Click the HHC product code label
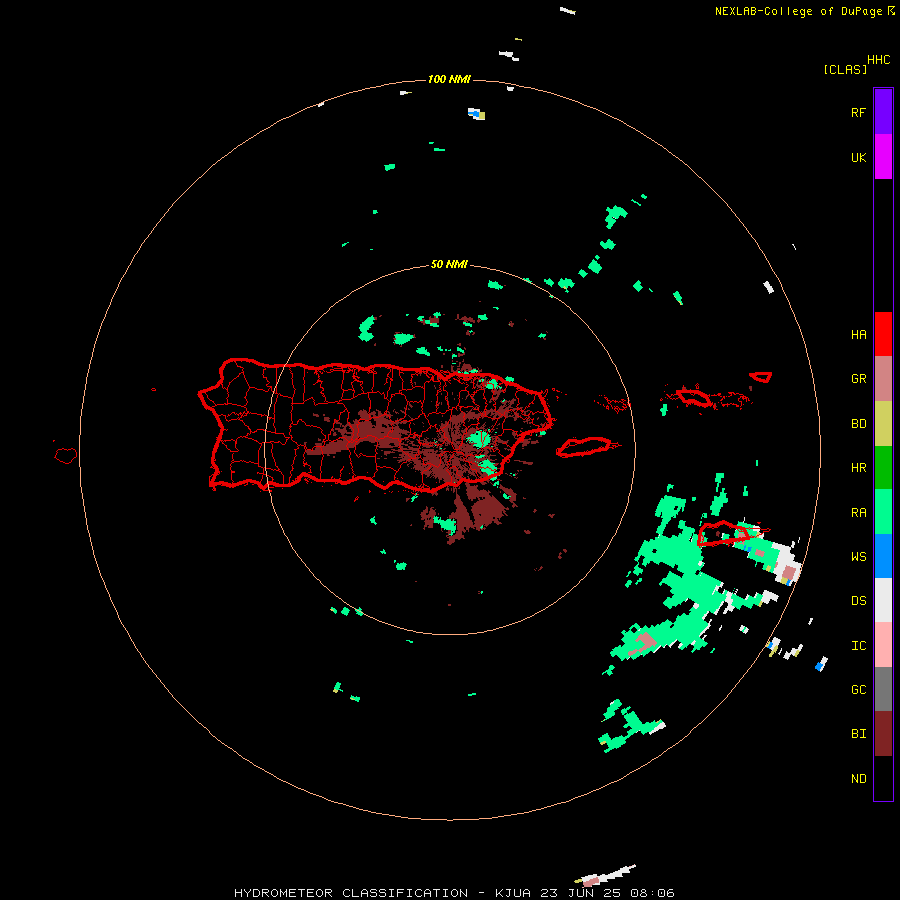 [879, 60]
